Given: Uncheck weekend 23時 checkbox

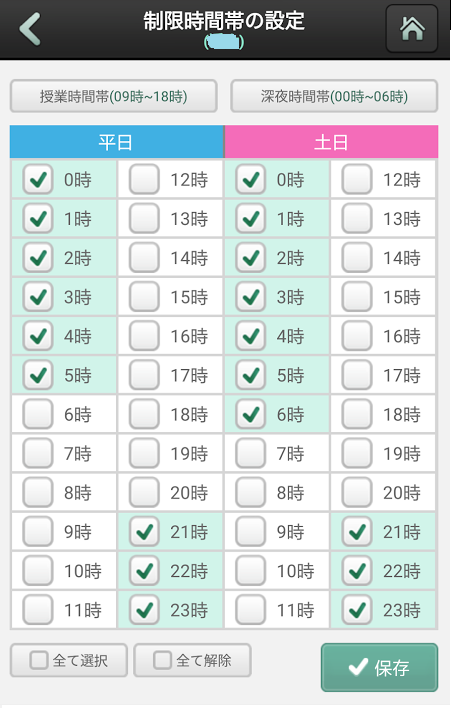Looking at the screenshot, I should pyautogui.click(x=357, y=610).
